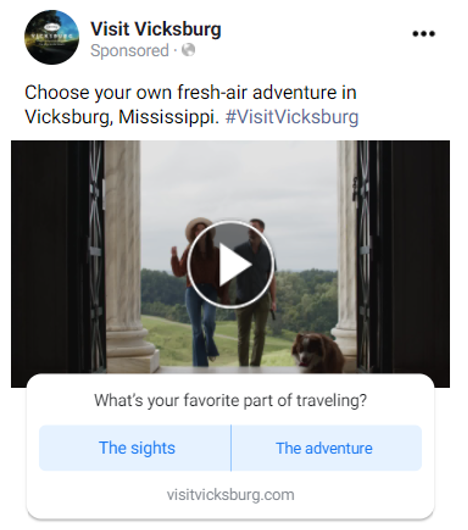Click the Sponsored label
The height and width of the screenshot is (530, 468).
pos(129,51)
